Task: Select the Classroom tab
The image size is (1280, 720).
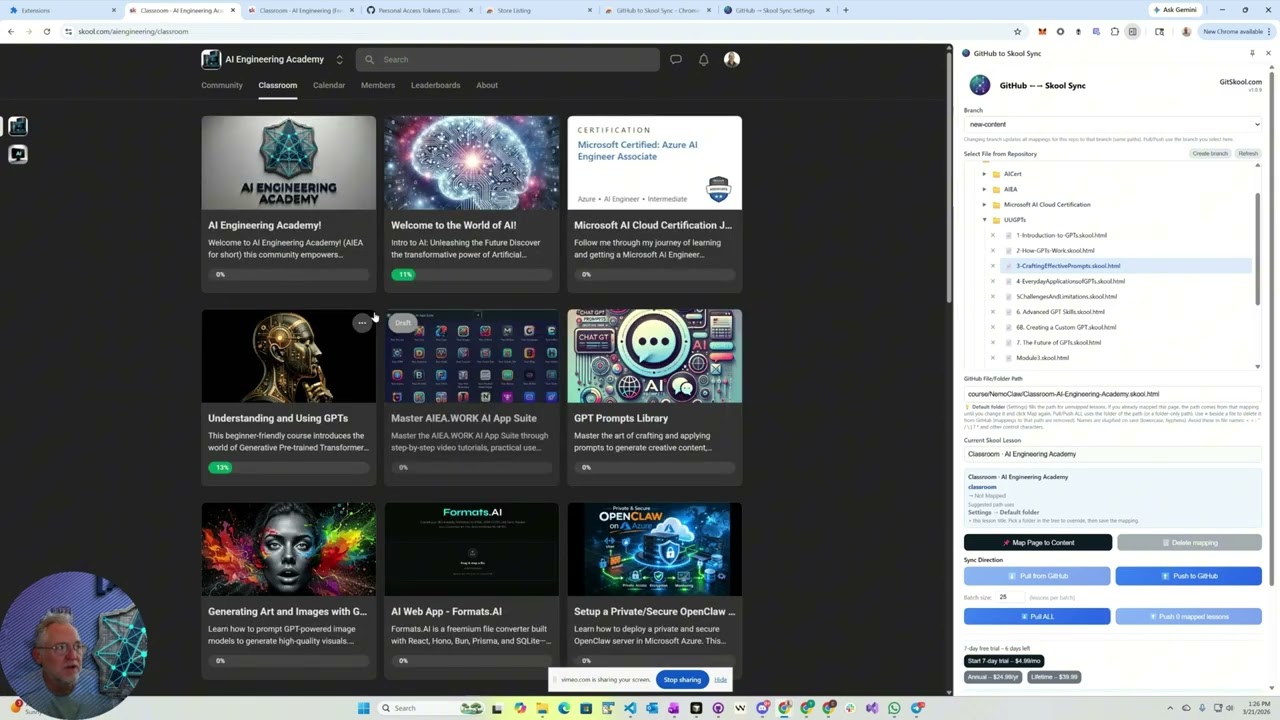Action: pos(278,85)
